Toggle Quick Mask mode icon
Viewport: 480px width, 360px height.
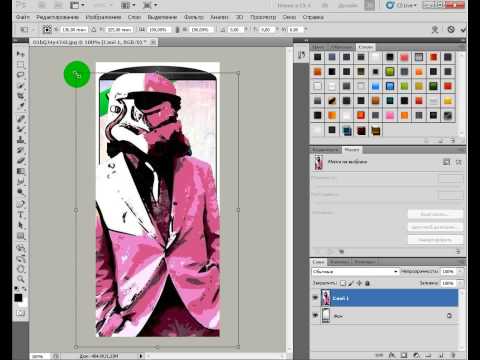pyautogui.click(x=20, y=313)
